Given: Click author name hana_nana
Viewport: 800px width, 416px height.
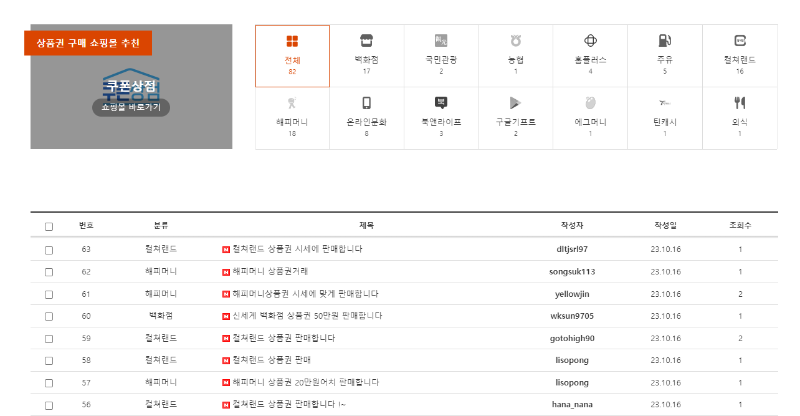Looking at the screenshot, I should 572,405.
